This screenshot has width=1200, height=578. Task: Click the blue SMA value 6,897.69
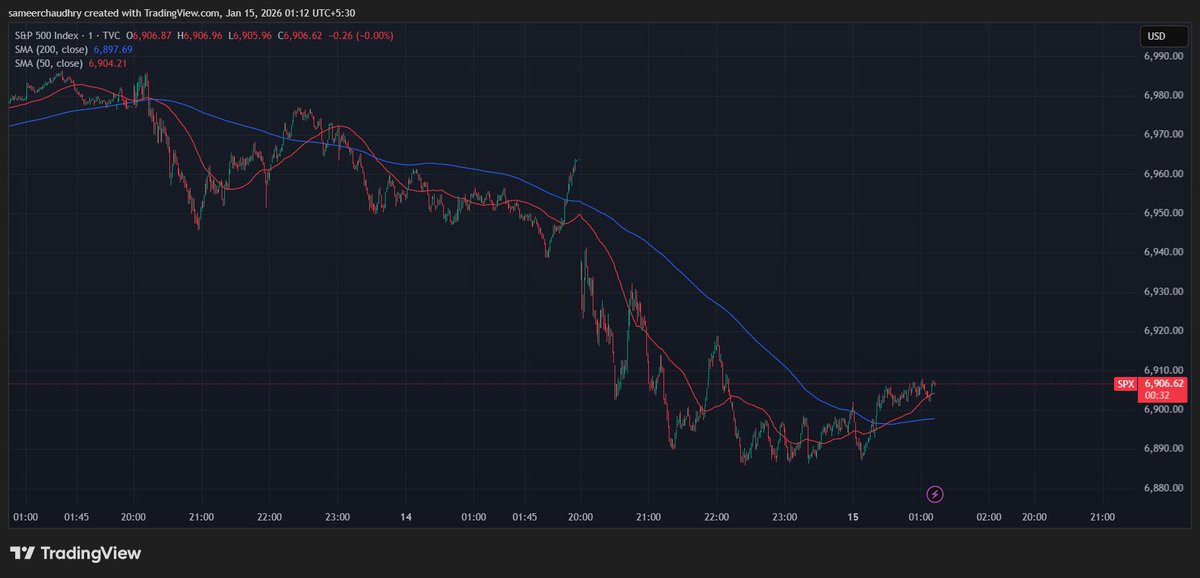pyautogui.click(x=113, y=48)
